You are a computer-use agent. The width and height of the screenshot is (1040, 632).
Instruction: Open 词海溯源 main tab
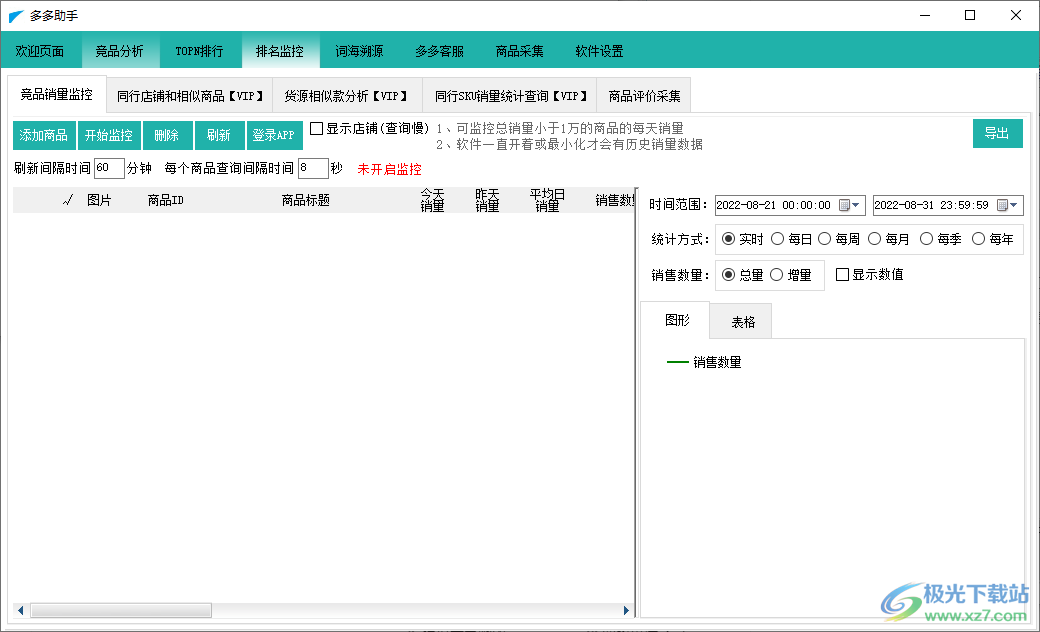point(359,51)
